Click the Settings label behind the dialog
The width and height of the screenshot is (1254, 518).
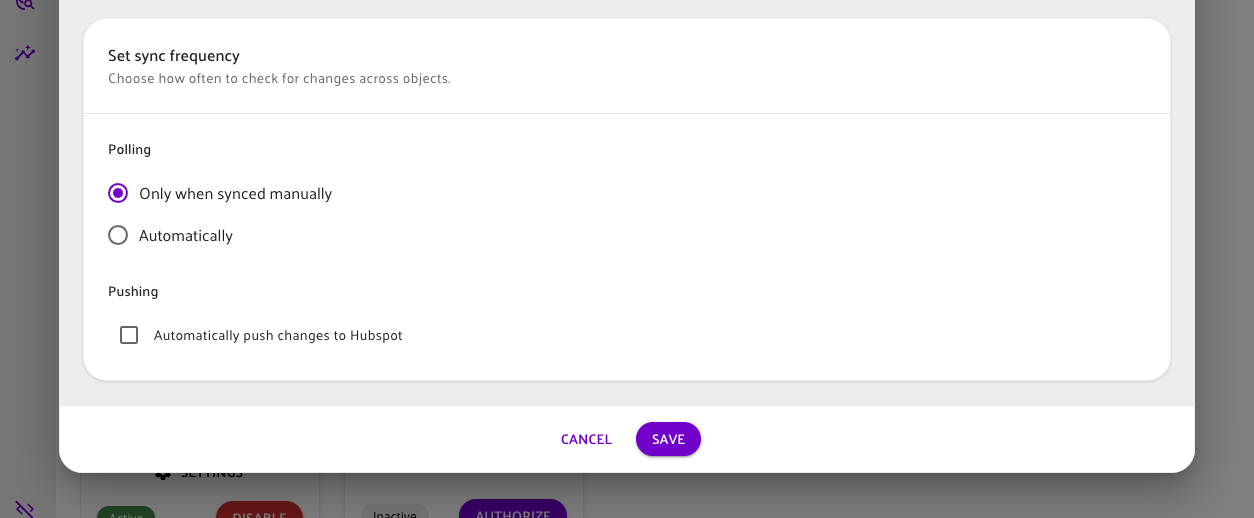click(211, 475)
